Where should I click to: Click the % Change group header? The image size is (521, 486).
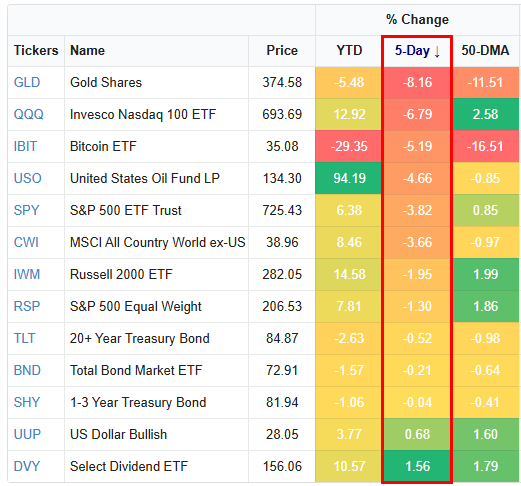[x=417, y=20]
